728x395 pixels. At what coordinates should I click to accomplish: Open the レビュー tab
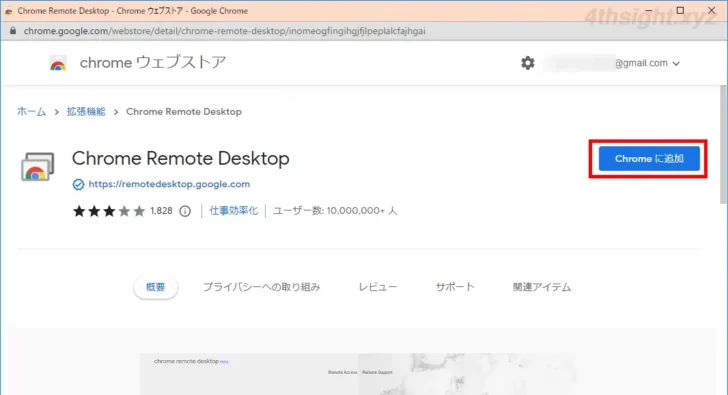(378, 287)
